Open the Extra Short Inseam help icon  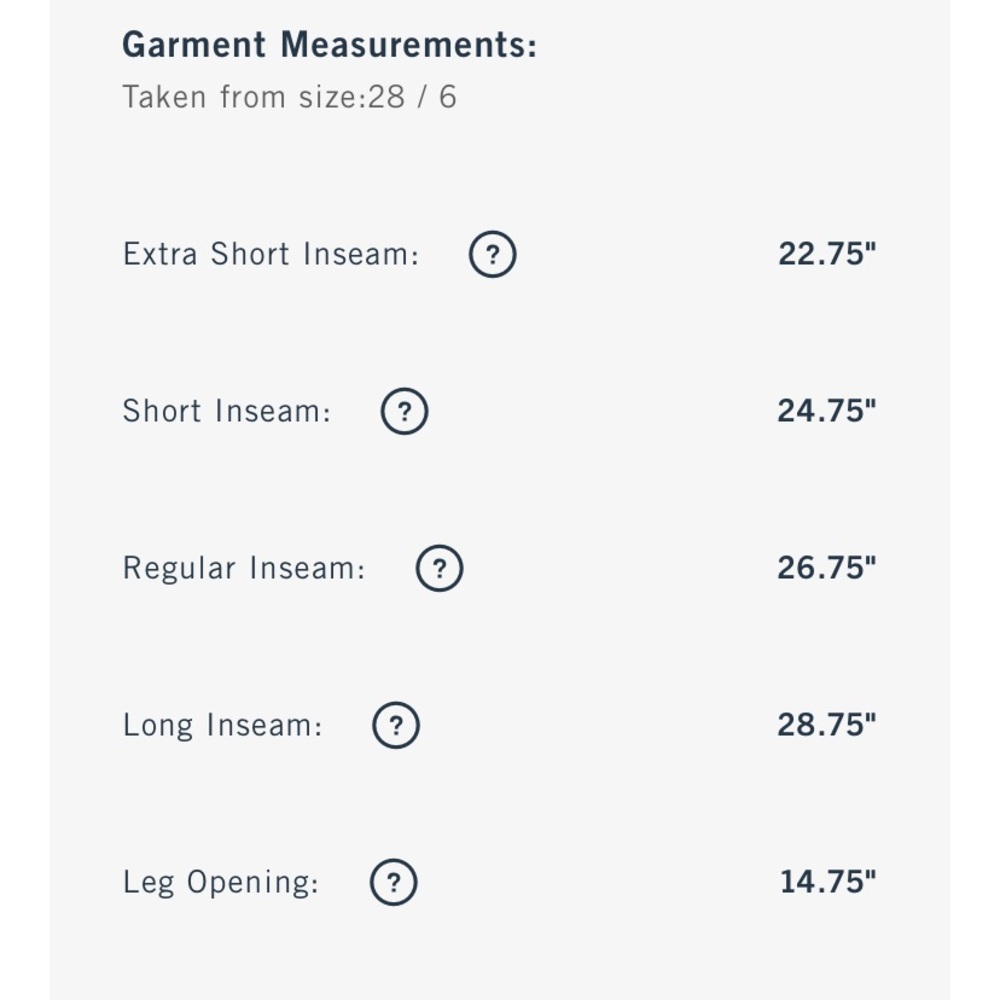tap(492, 254)
